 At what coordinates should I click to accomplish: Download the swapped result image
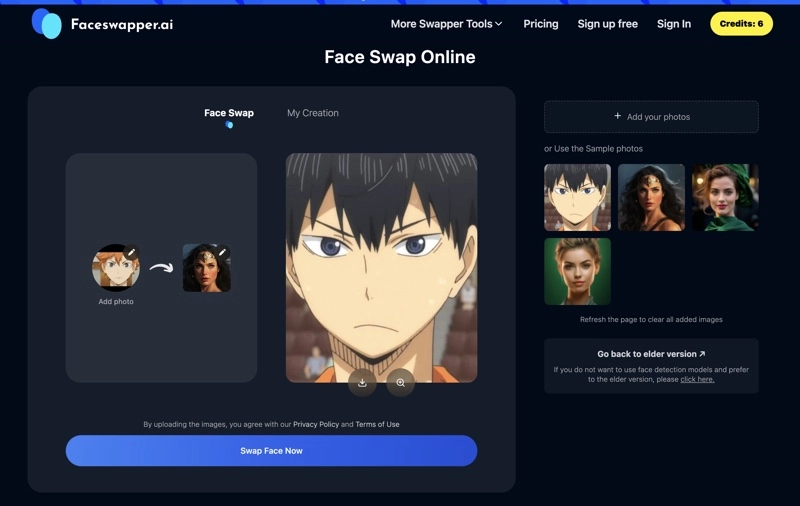(x=362, y=382)
